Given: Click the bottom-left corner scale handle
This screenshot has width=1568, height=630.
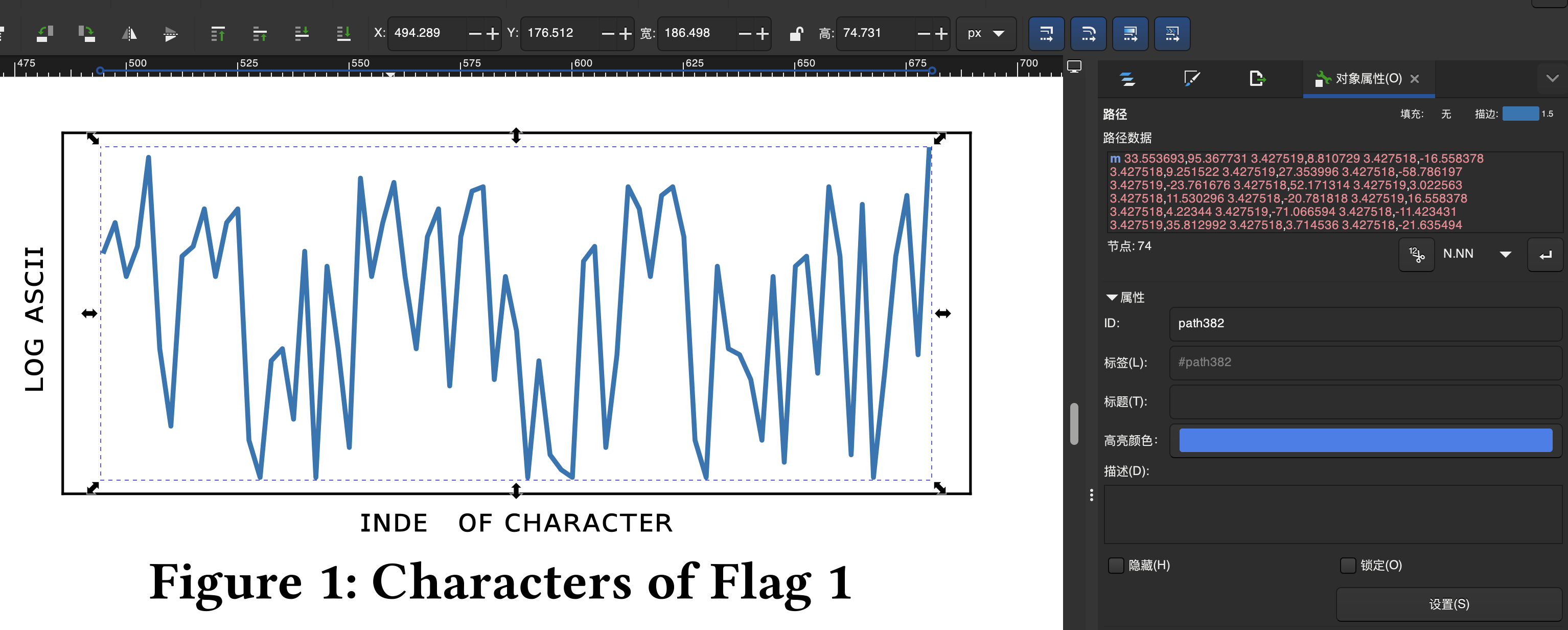Looking at the screenshot, I should point(93,487).
